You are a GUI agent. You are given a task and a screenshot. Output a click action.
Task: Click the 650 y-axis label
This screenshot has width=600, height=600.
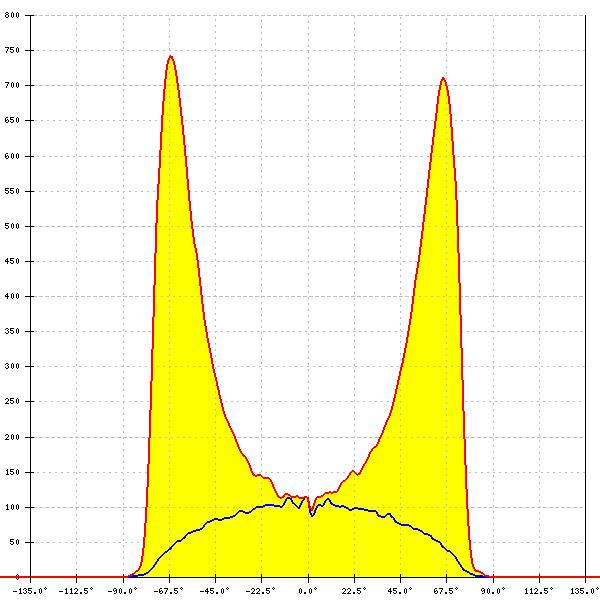(12, 120)
